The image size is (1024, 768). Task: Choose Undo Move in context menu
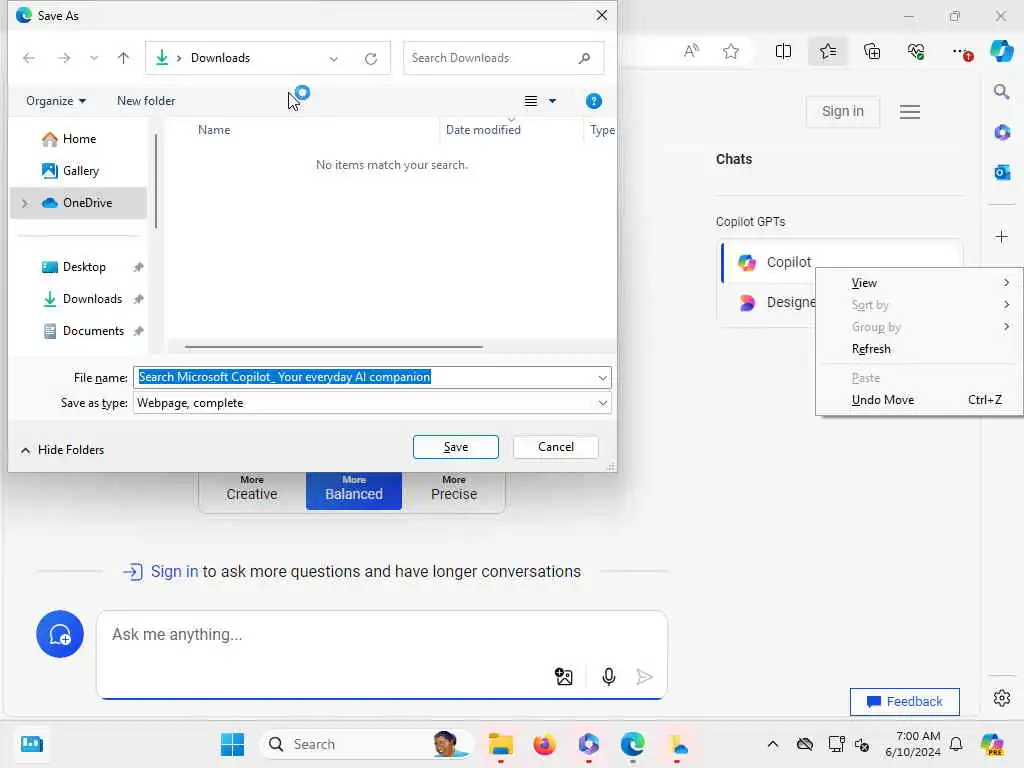919,400
